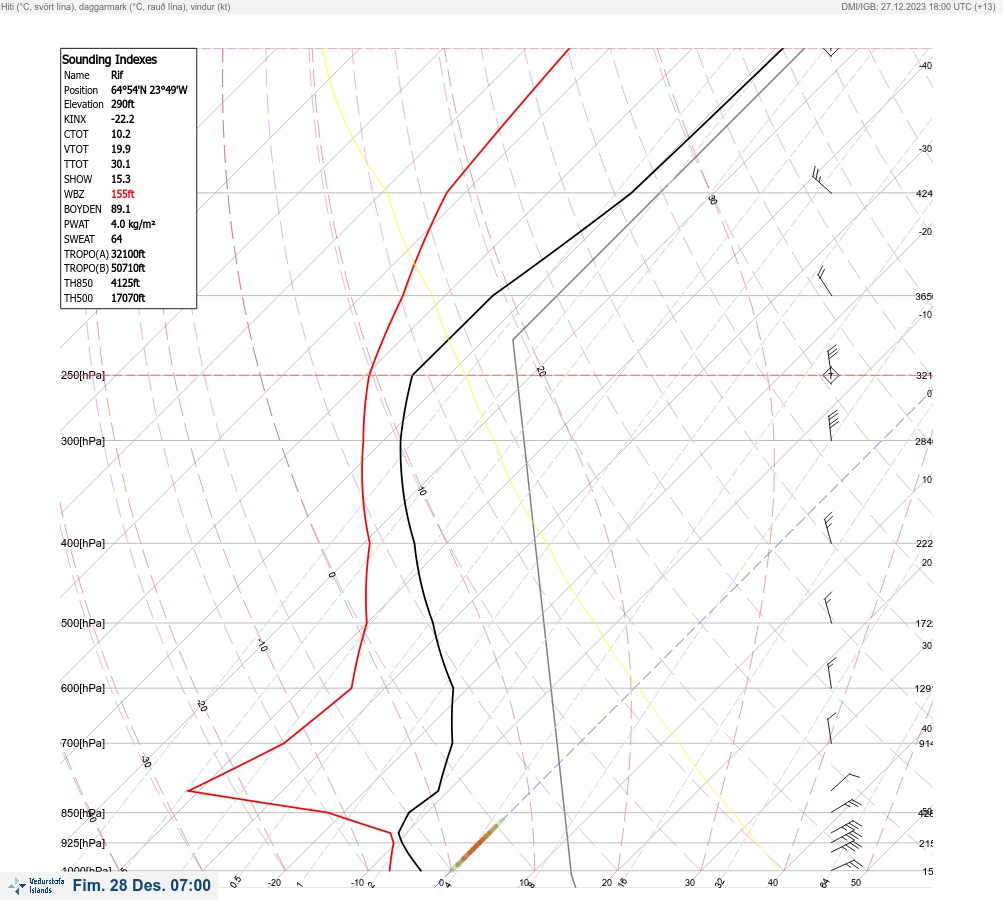Click the 600[hPa] pressure label
The width and height of the screenshot is (1003, 900).
click(x=83, y=688)
